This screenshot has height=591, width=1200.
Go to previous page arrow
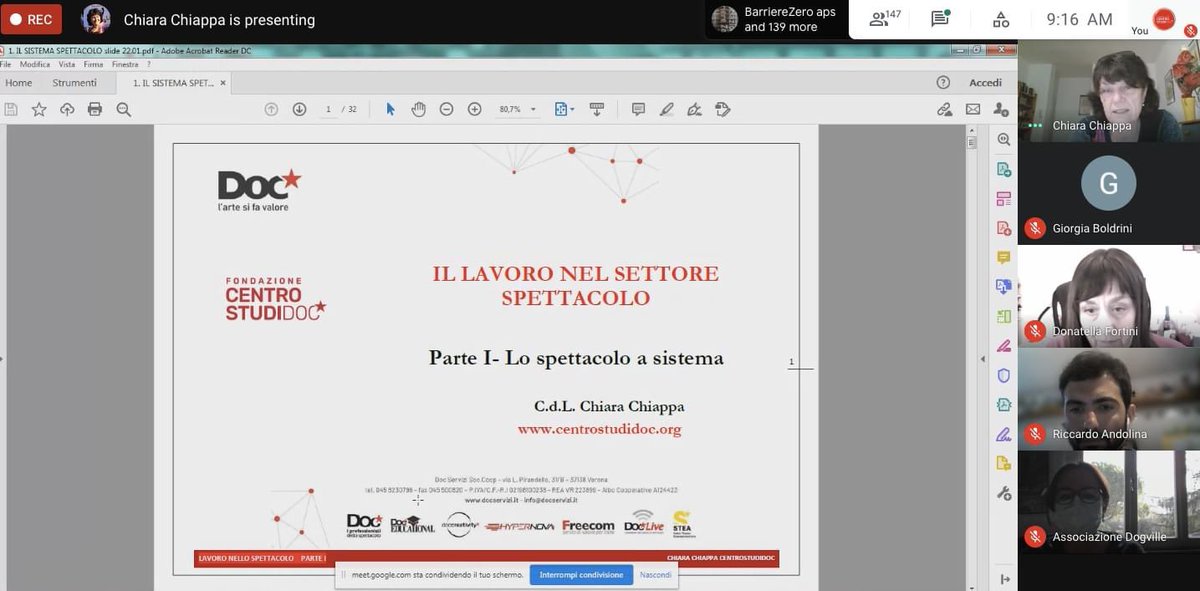[x=271, y=109]
